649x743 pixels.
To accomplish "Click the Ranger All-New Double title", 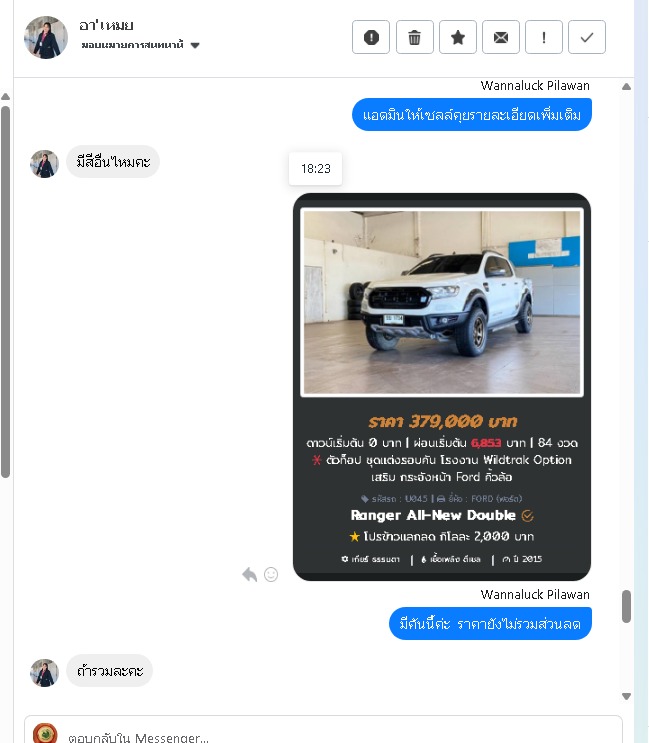I will 433,515.
